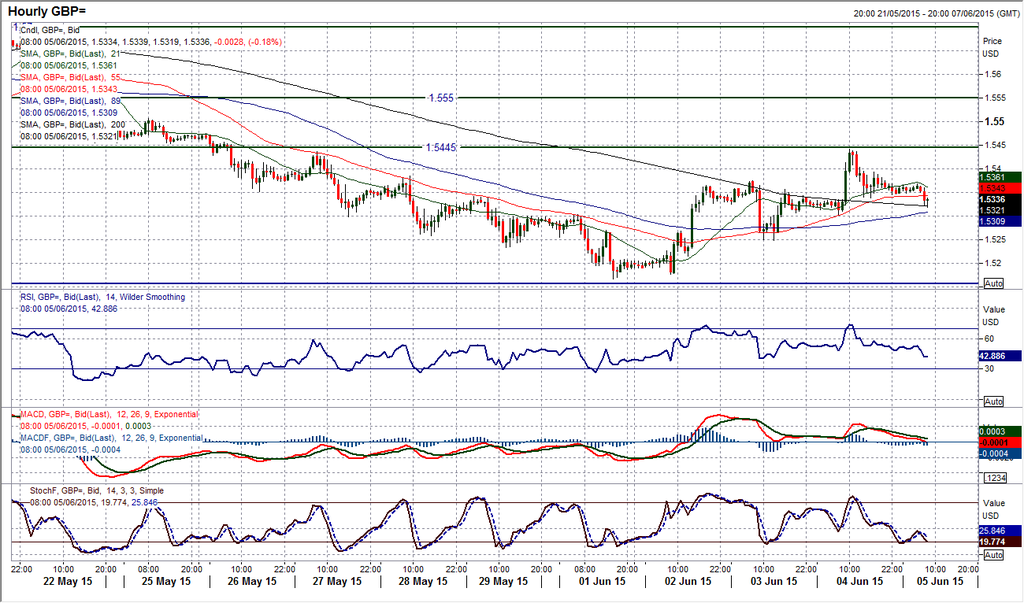Click the Auto button in RSI panel

(993, 401)
